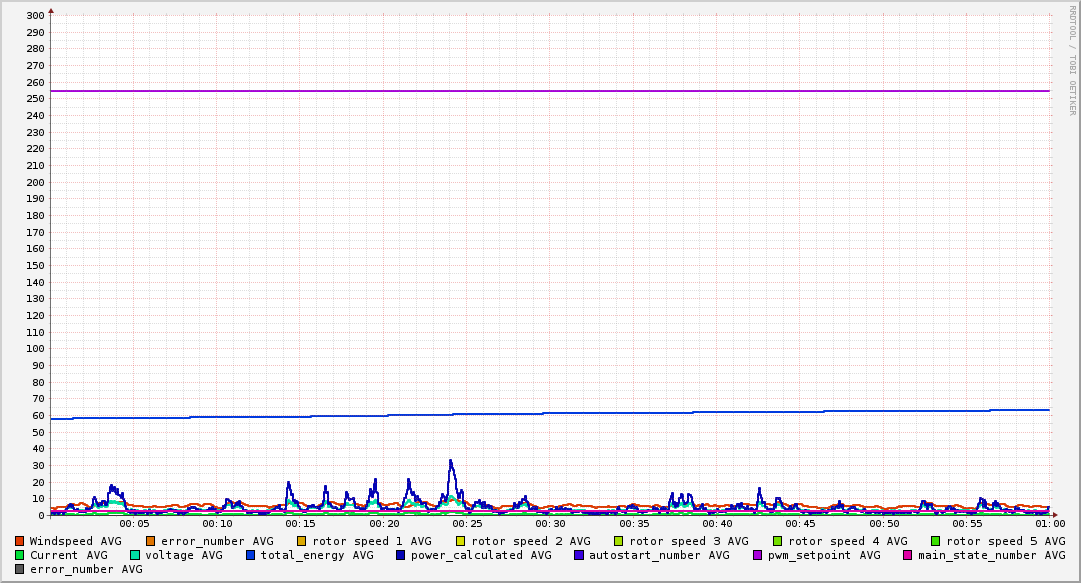Select the rotor speed 1 AVG color box
The image size is (1081, 583).
pos(302,541)
